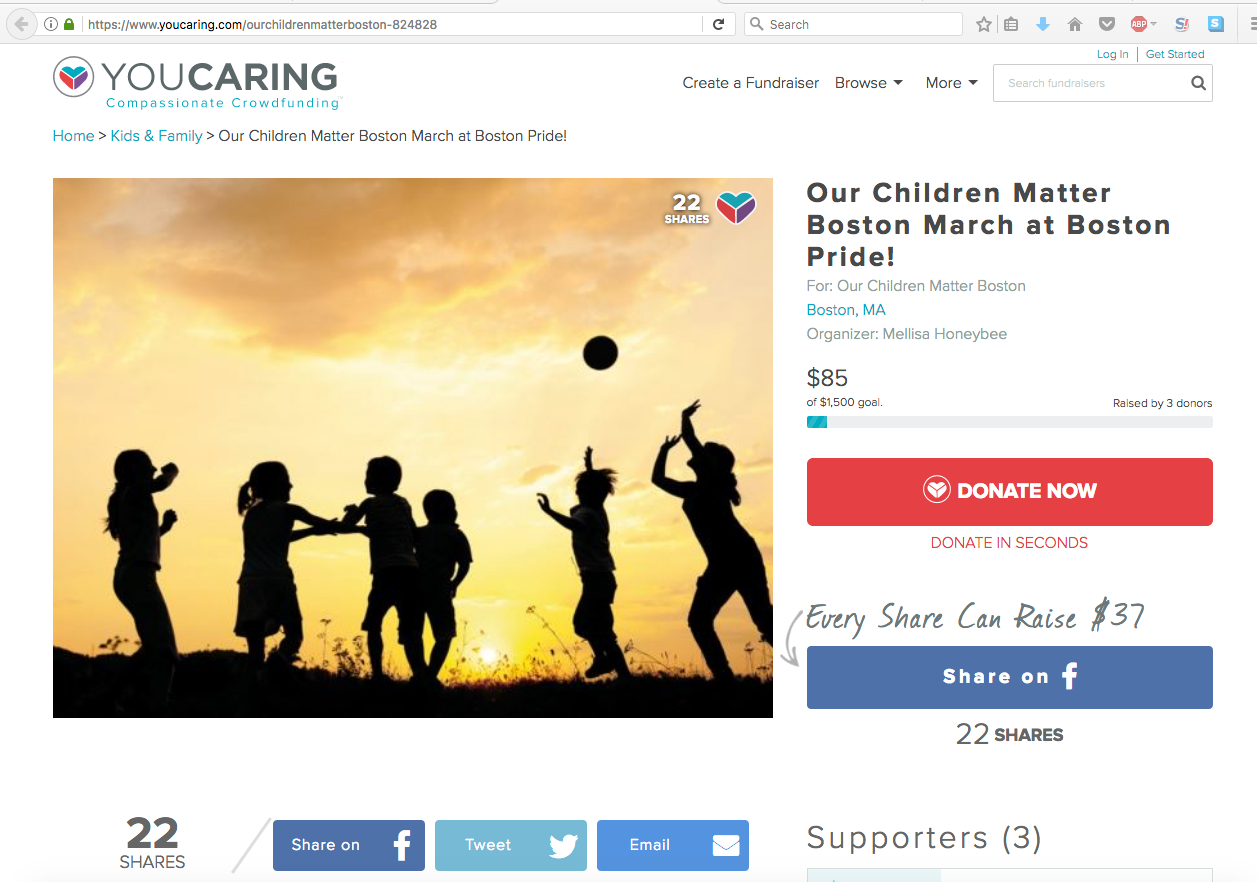Go to browser home via house icon
Screen dimensions: 1257x882
[1075, 24]
